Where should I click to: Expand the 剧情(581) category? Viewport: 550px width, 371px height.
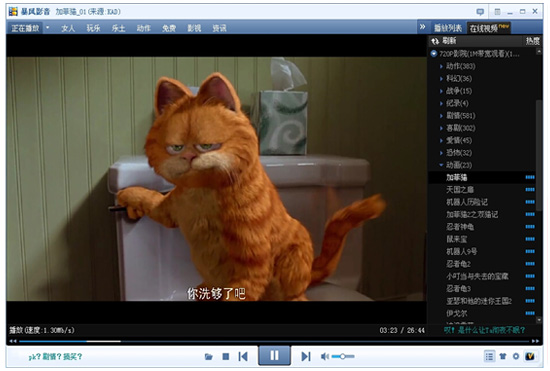point(441,116)
